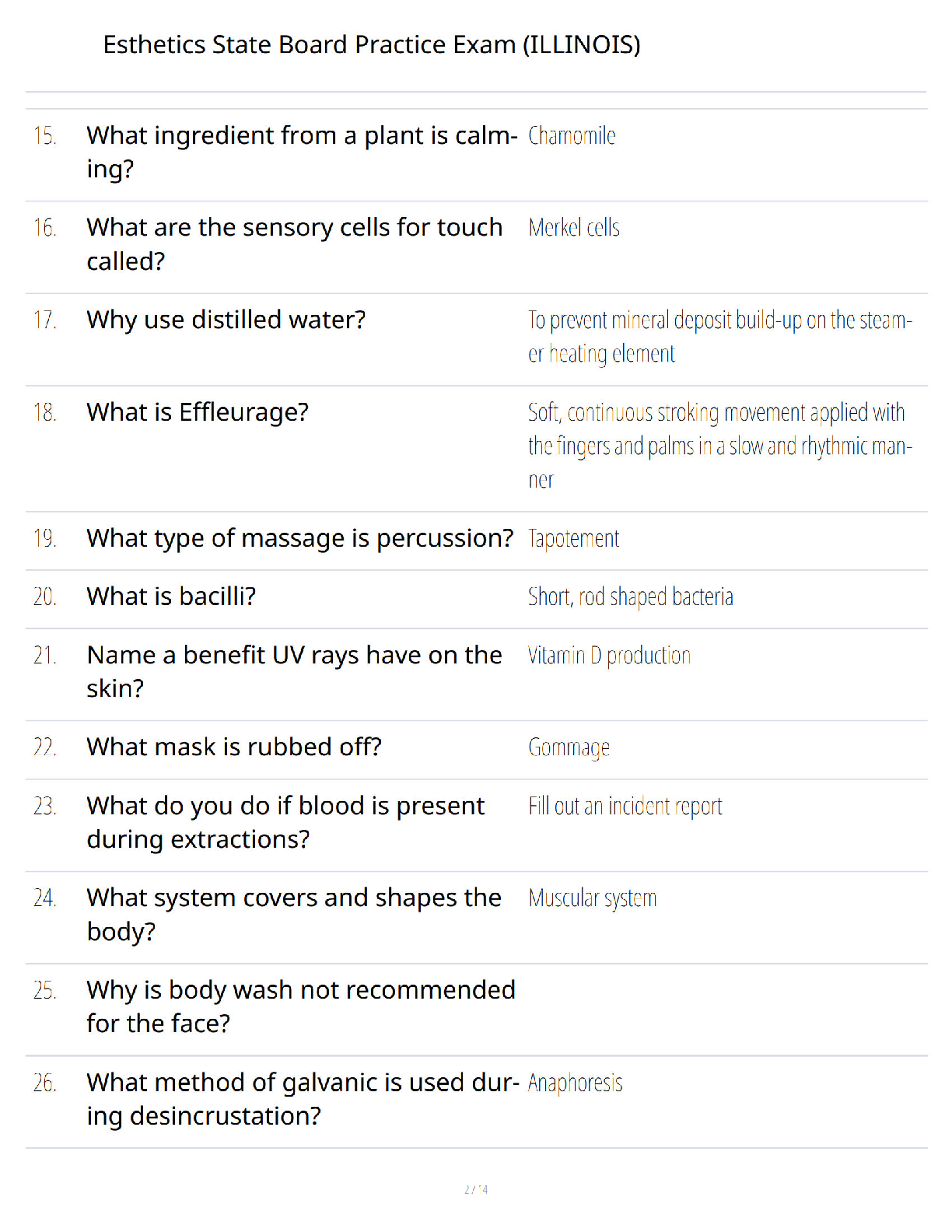Click the answer about mineral deposit build-up
The height and width of the screenshot is (1232, 952).
coord(720,336)
